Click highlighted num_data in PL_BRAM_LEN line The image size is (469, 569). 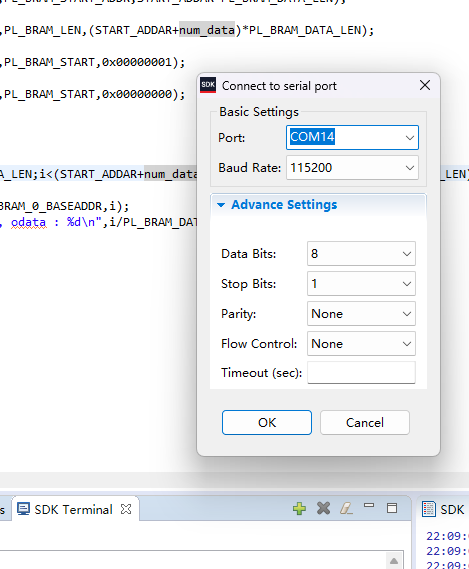207,30
